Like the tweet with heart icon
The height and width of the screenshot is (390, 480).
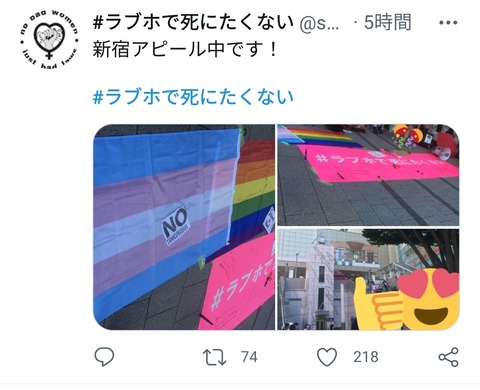tap(327, 357)
